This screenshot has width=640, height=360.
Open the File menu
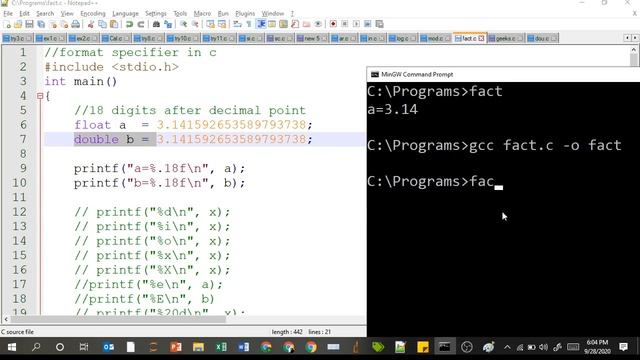(x=8, y=13)
